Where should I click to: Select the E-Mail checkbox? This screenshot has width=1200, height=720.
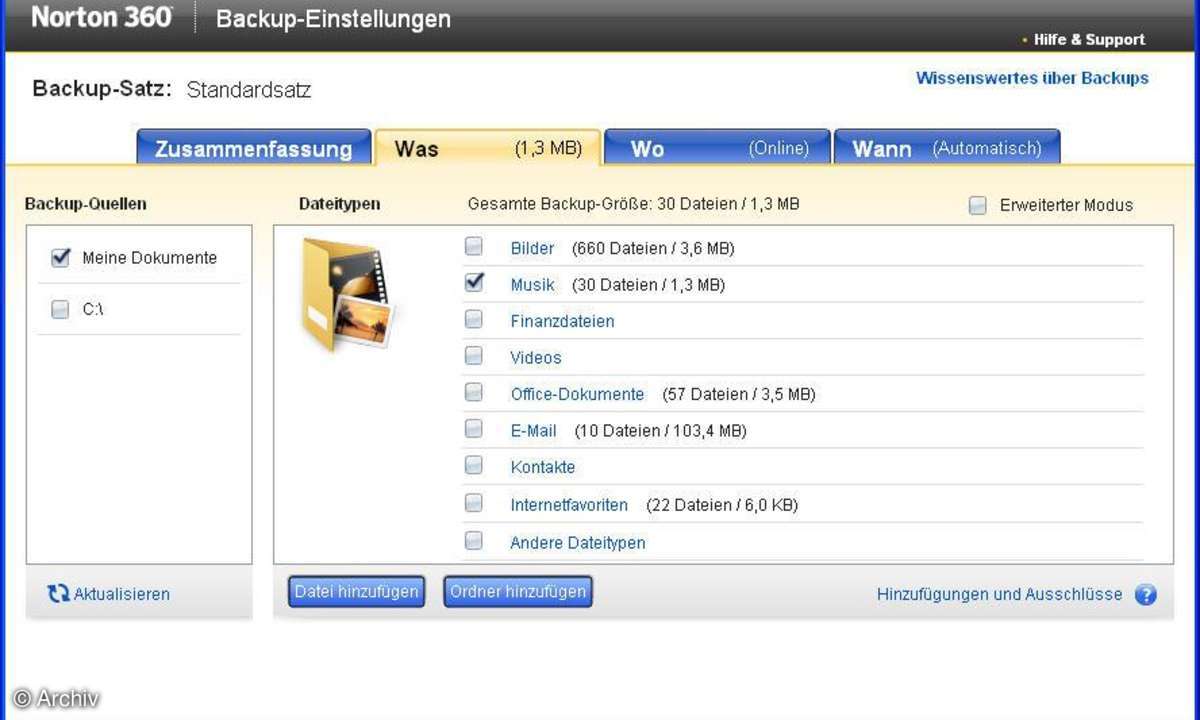[x=474, y=430]
